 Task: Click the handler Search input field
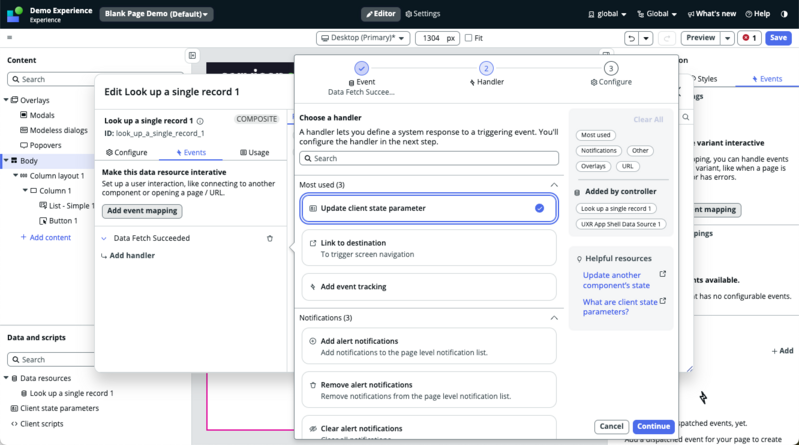429,159
